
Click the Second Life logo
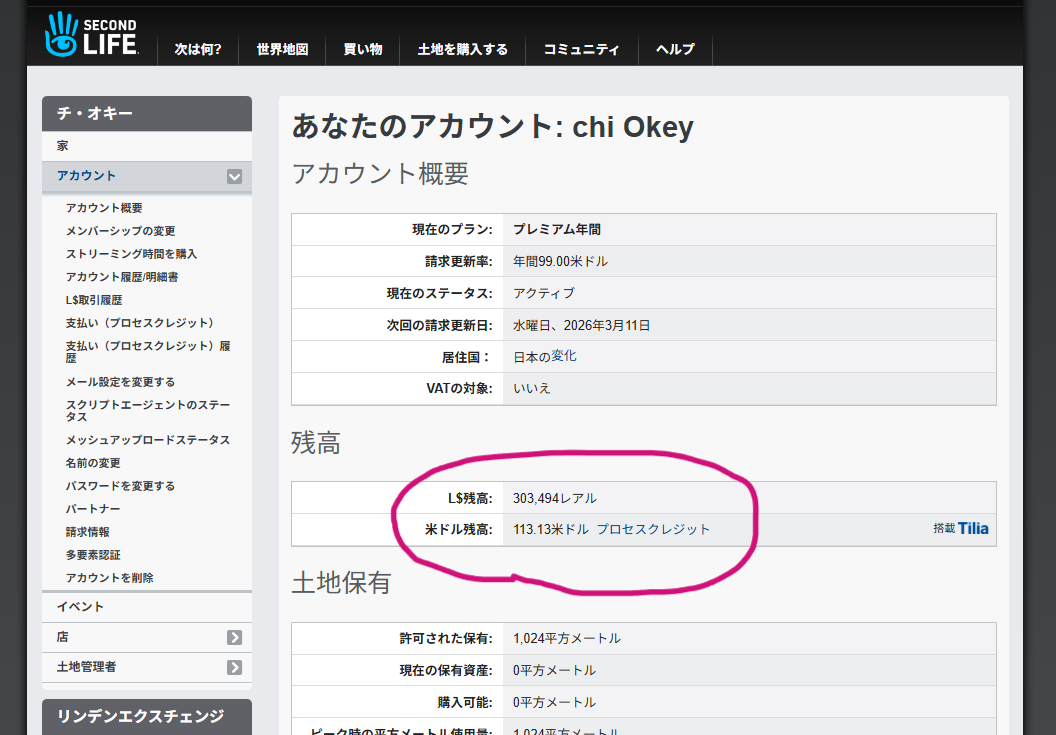click(x=91, y=35)
